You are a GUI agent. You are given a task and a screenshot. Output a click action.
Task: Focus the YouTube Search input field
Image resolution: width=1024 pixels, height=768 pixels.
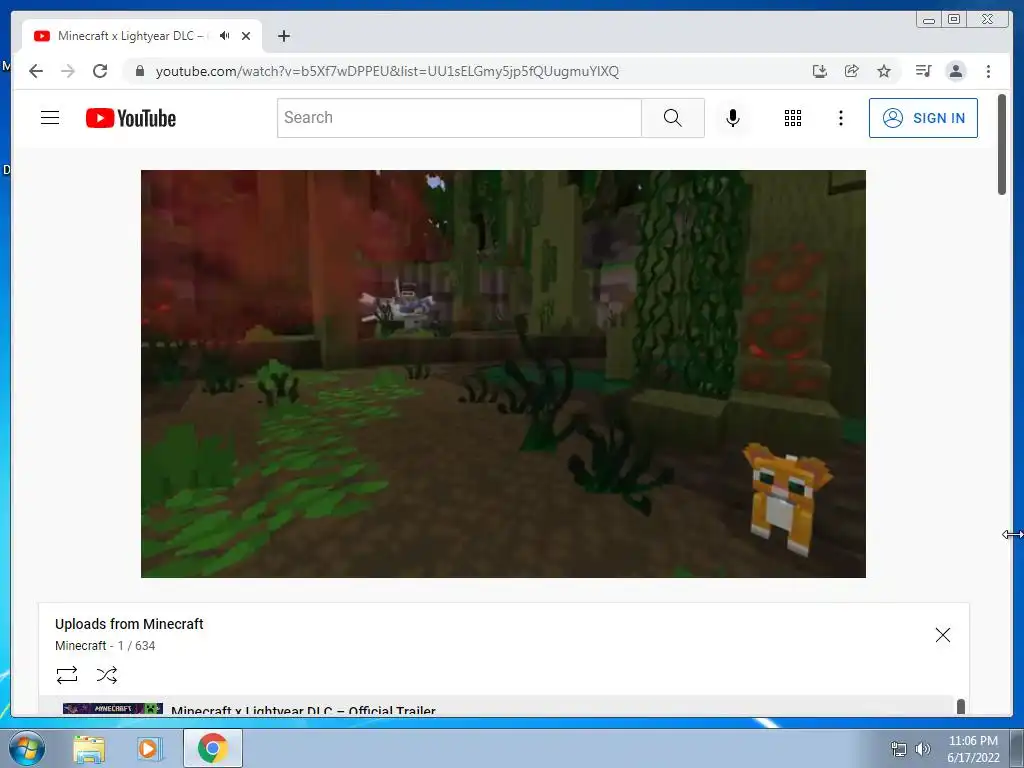[x=459, y=118]
